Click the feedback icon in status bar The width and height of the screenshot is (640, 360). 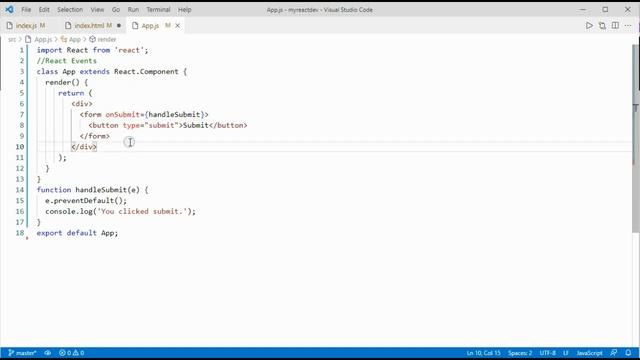click(613, 353)
